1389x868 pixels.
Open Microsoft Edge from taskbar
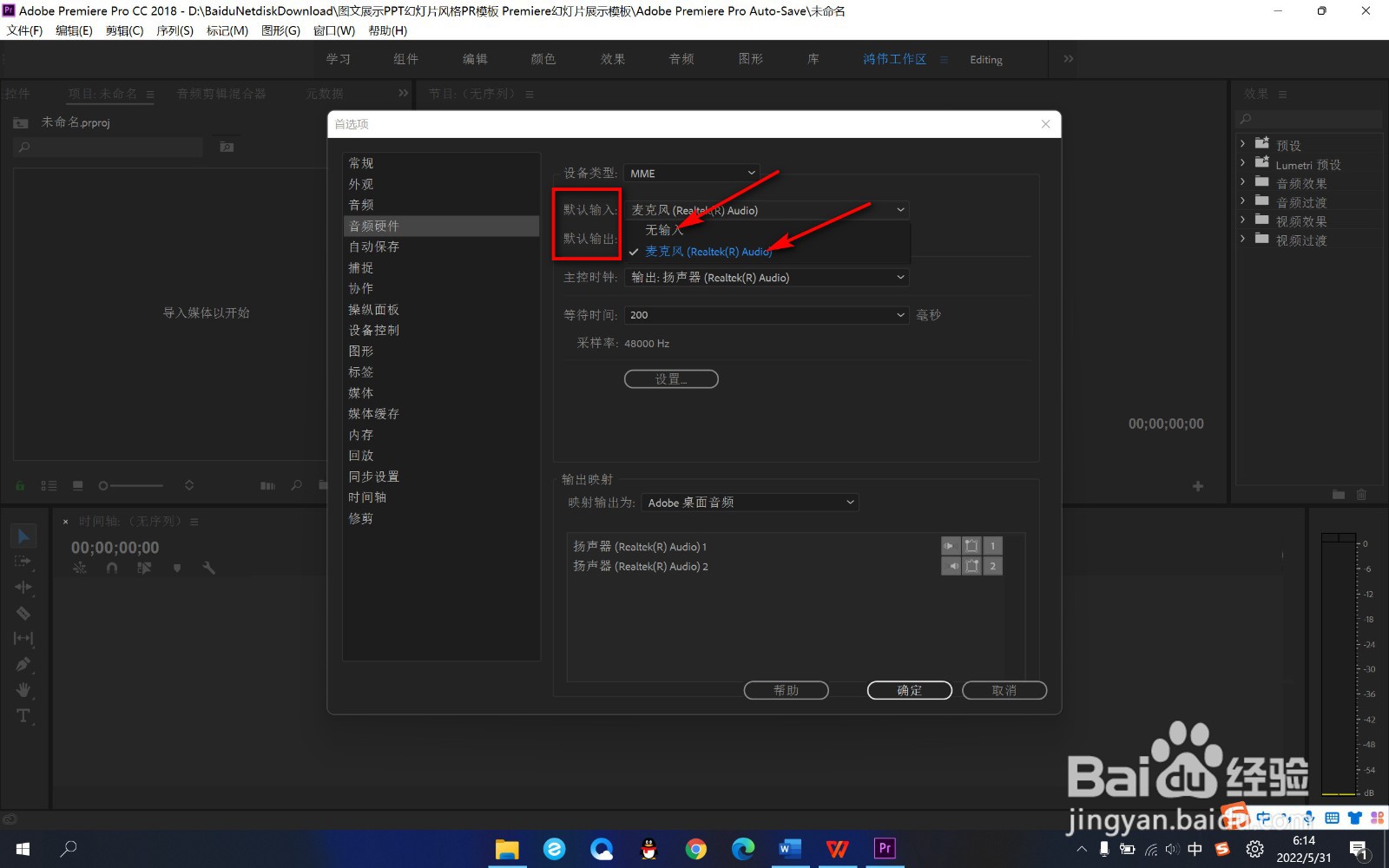point(743,848)
